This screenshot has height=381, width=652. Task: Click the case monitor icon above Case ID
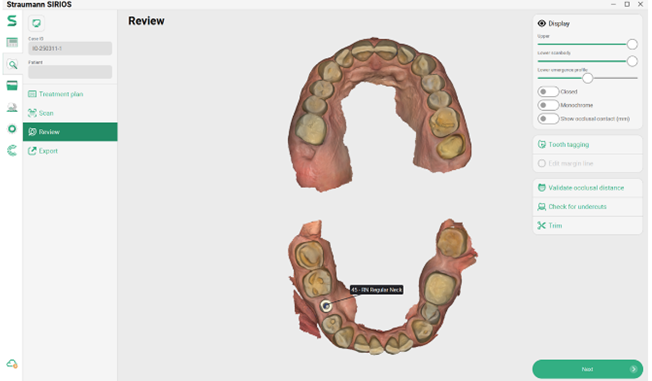37,23
